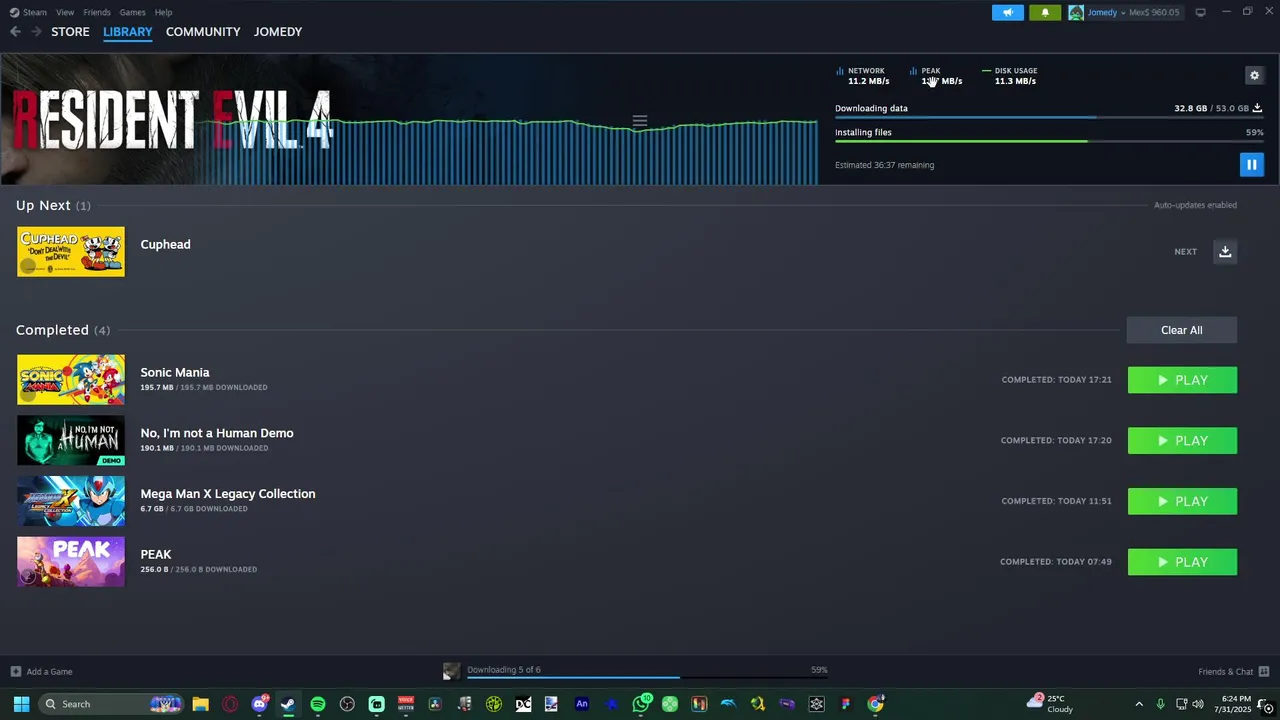Image resolution: width=1280 pixels, height=720 pixels.
Task: Open Opera GX from the taskbar
Action: (230, 704)
